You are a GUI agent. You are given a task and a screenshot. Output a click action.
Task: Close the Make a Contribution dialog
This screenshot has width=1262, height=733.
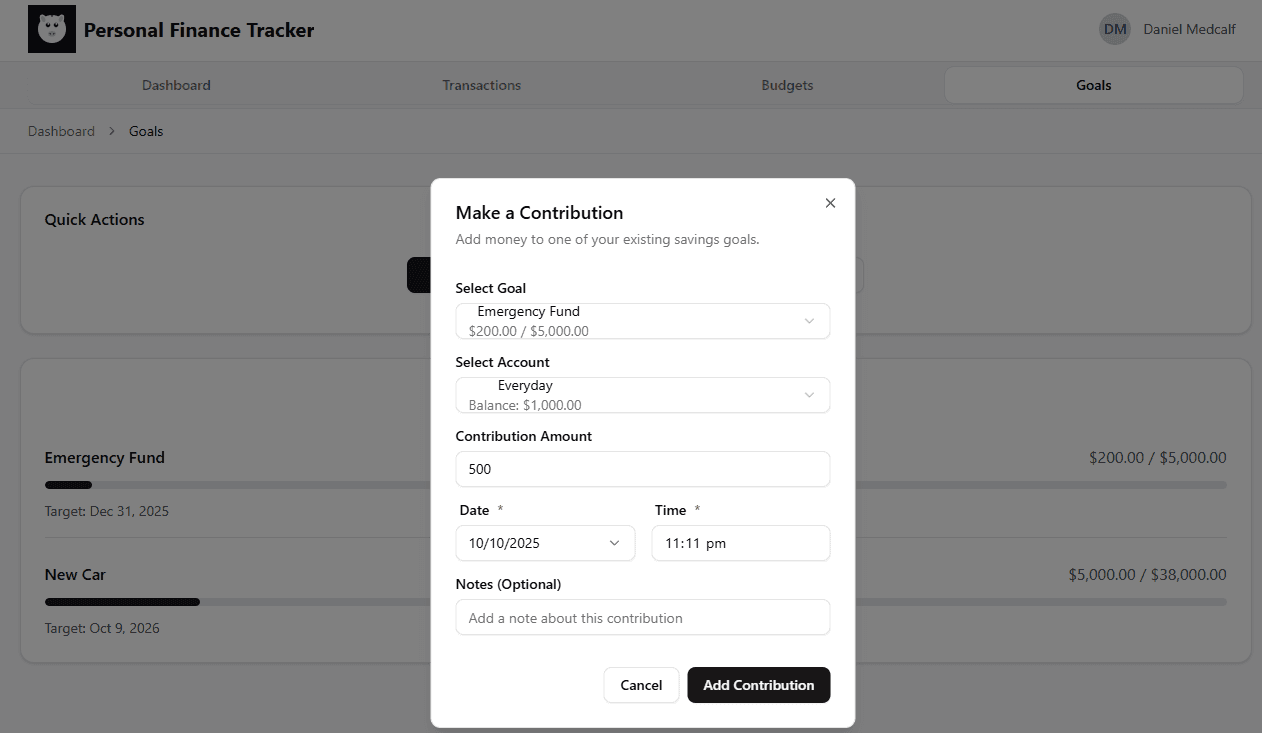pyautogui.click(x=830, y=203)
